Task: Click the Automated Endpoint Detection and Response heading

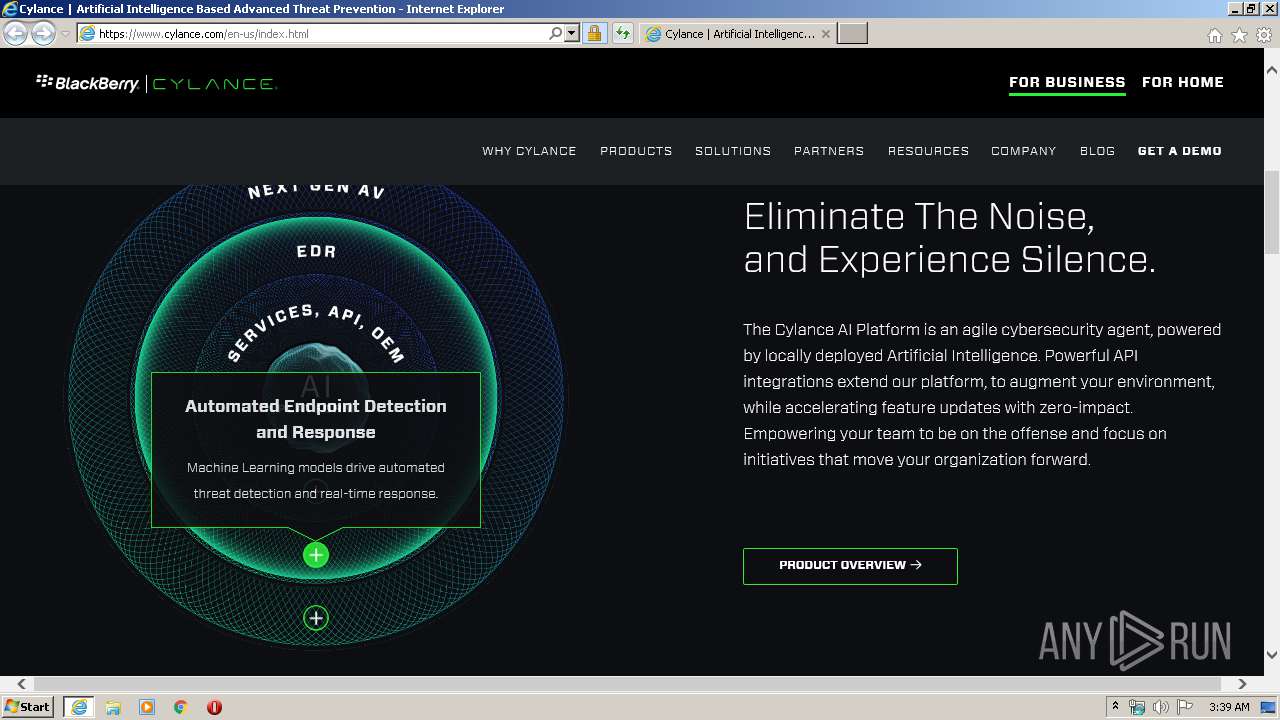Action: click(316, 419)
